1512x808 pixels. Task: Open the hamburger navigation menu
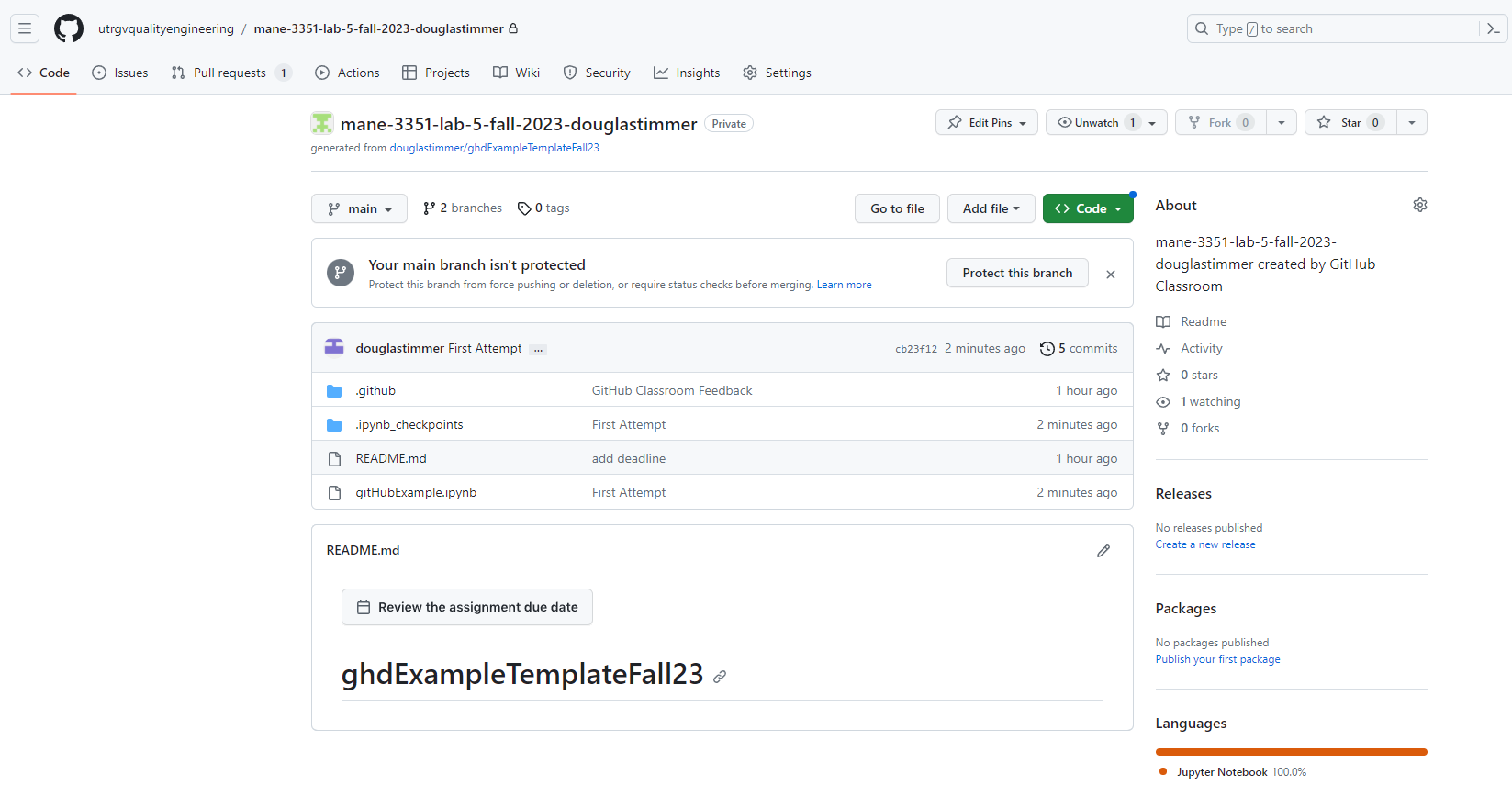click(25, 28)
